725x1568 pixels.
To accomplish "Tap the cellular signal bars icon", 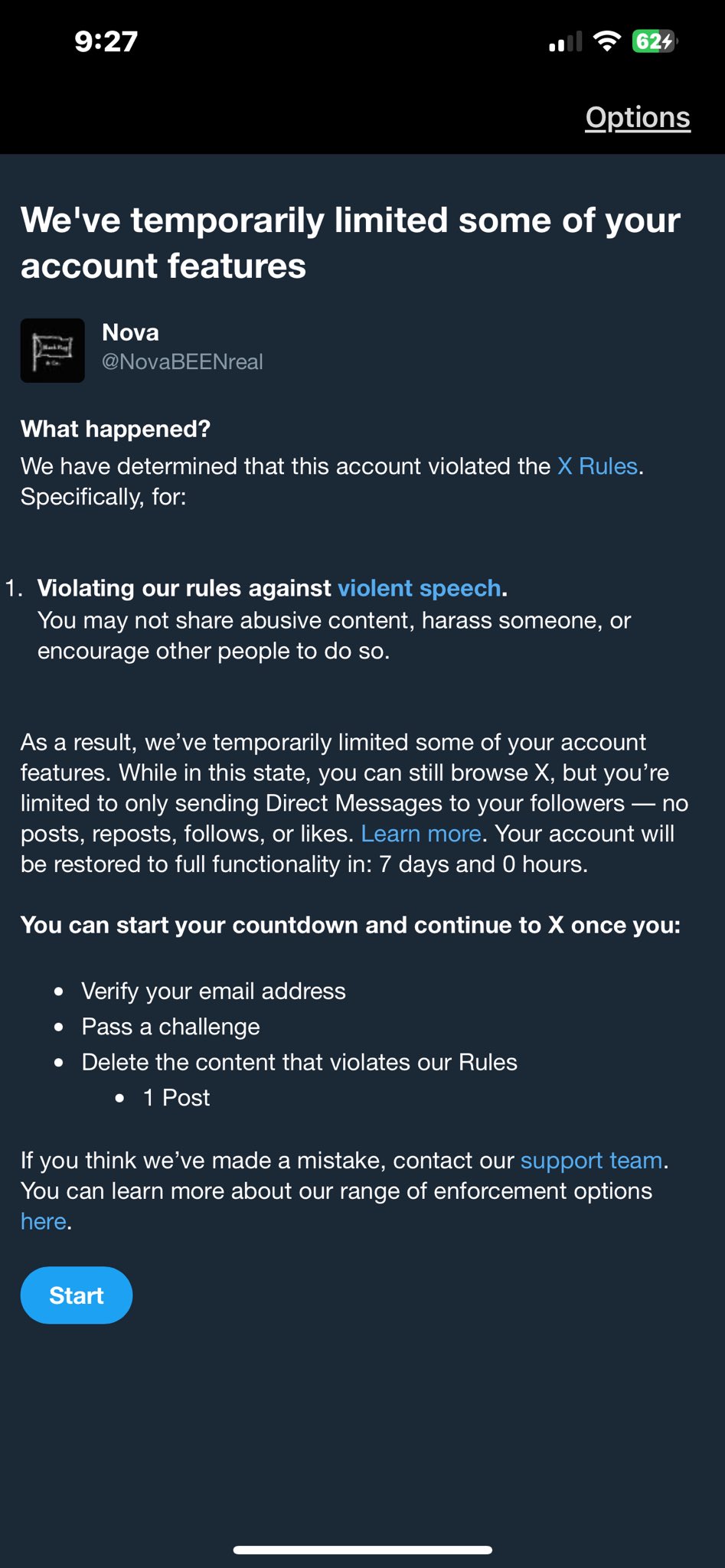I will point(565,42).
